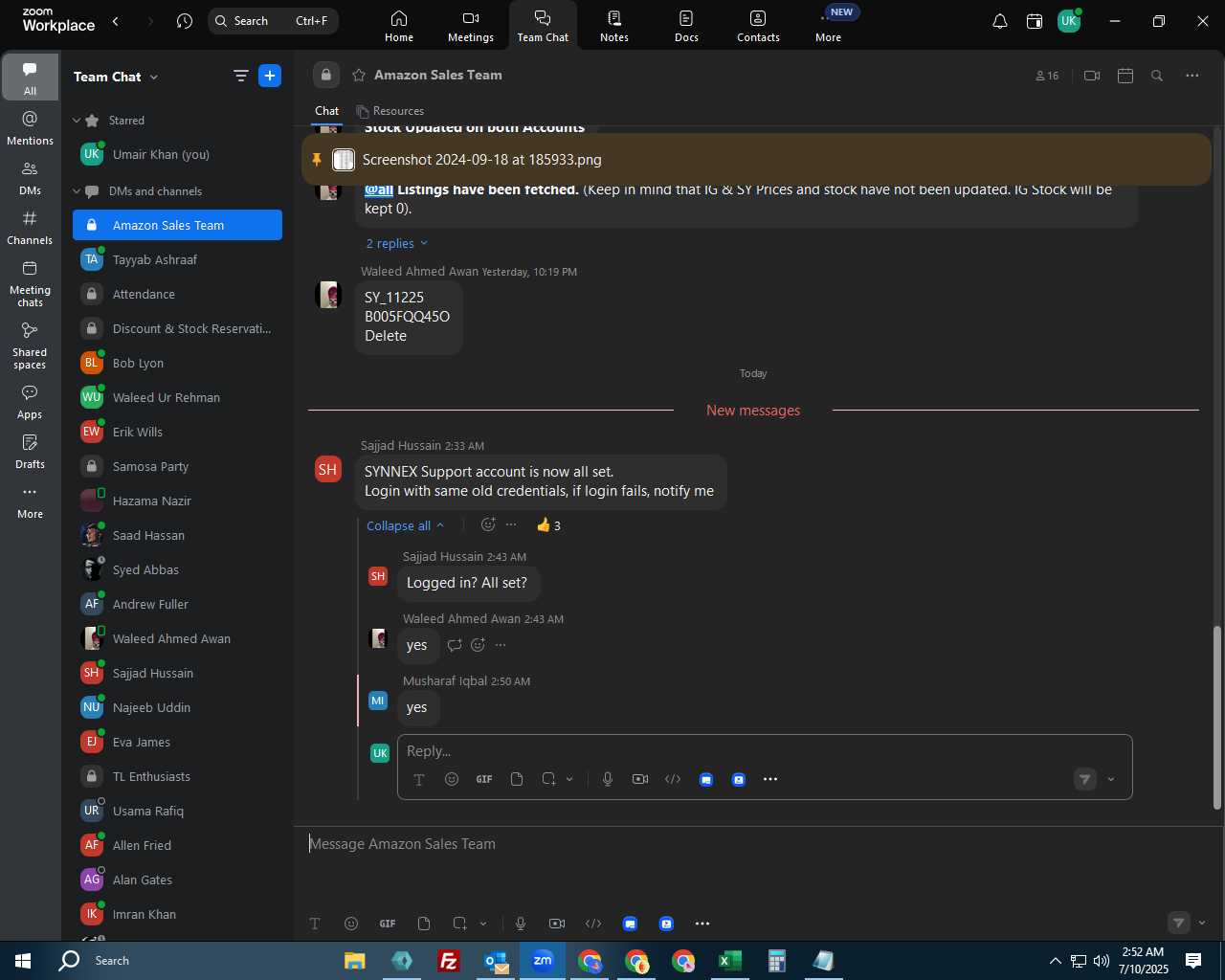1225x980 pixels.
Task: Open notifications bell icon
Action: click(999, 21)
